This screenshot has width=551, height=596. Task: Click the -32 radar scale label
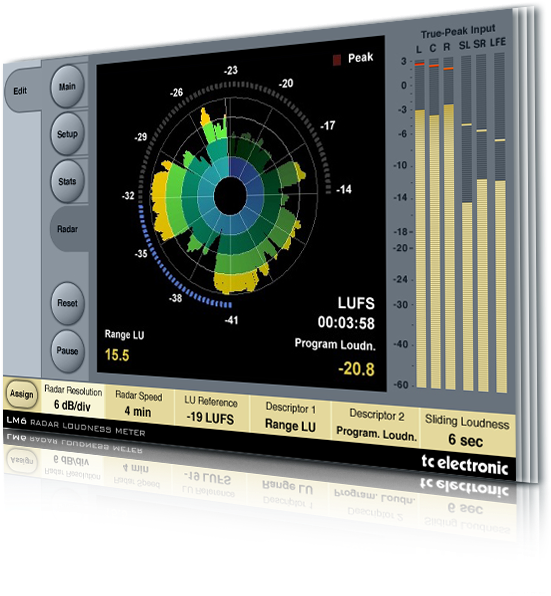point(129,196)
